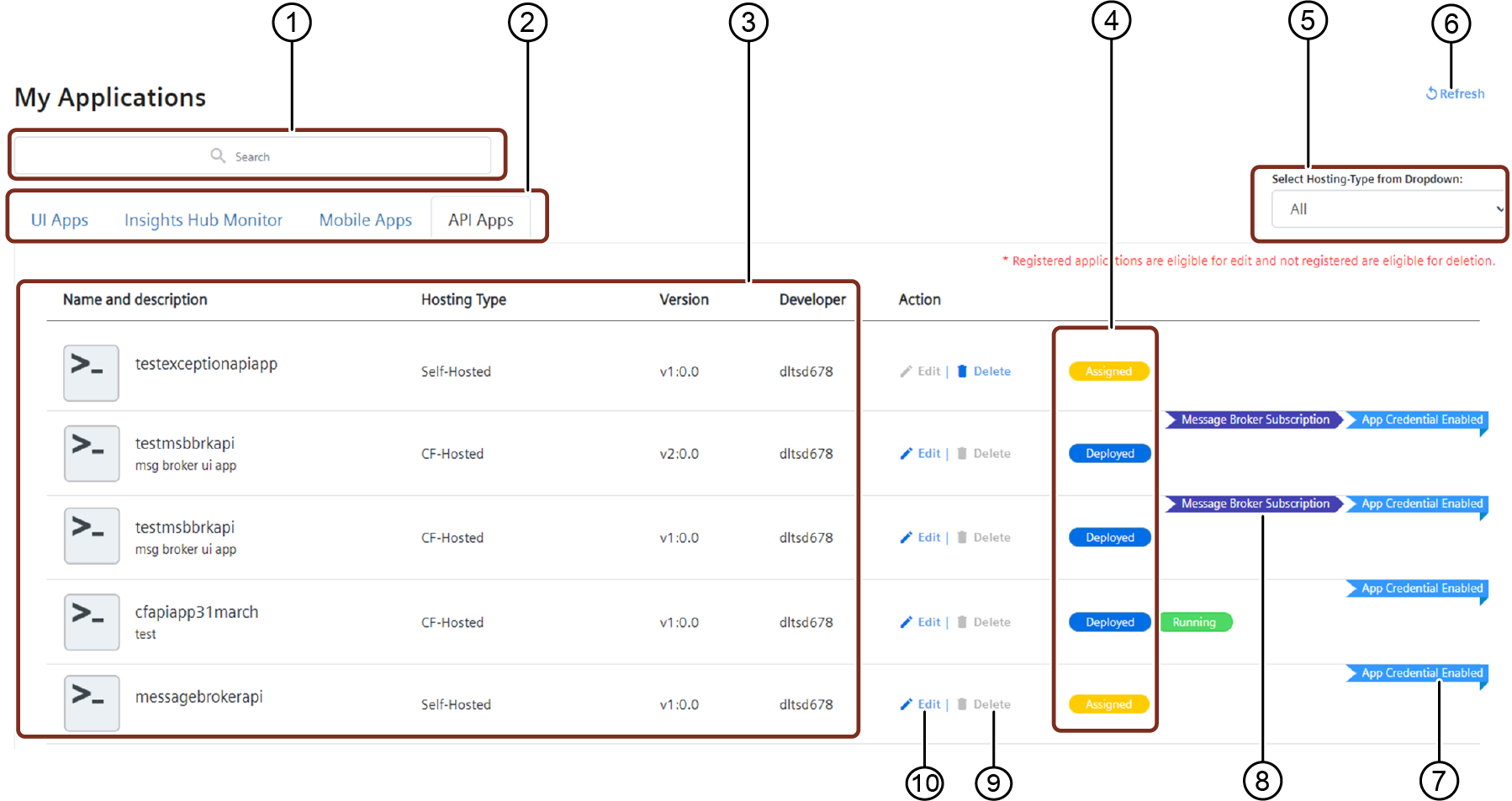Select the Mobile Apps tab
This screenshot has height=801, width=1512.
tap(366, 220)
